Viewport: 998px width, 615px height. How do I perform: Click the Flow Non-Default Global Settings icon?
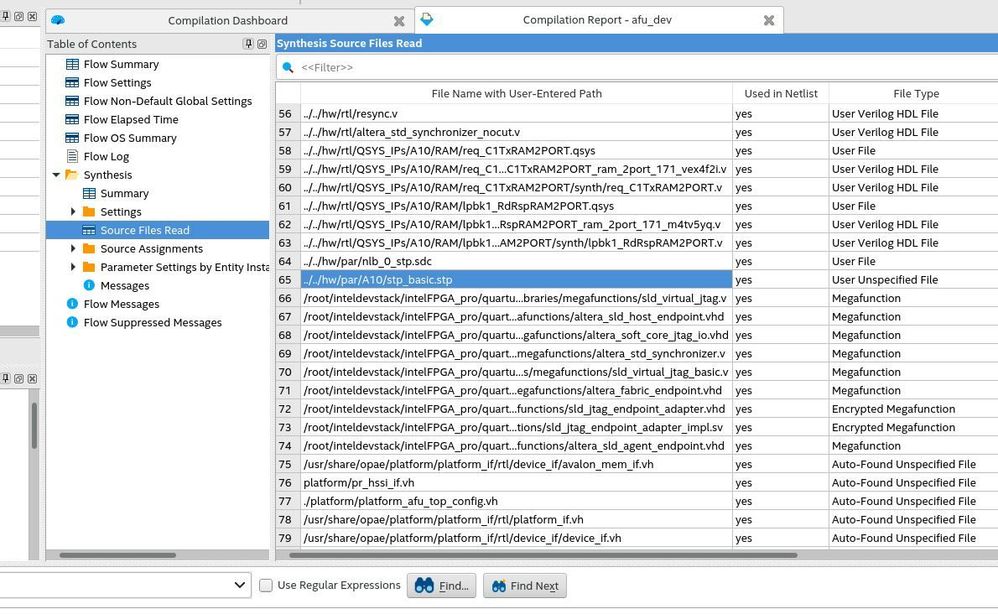[x=73, y=101]
